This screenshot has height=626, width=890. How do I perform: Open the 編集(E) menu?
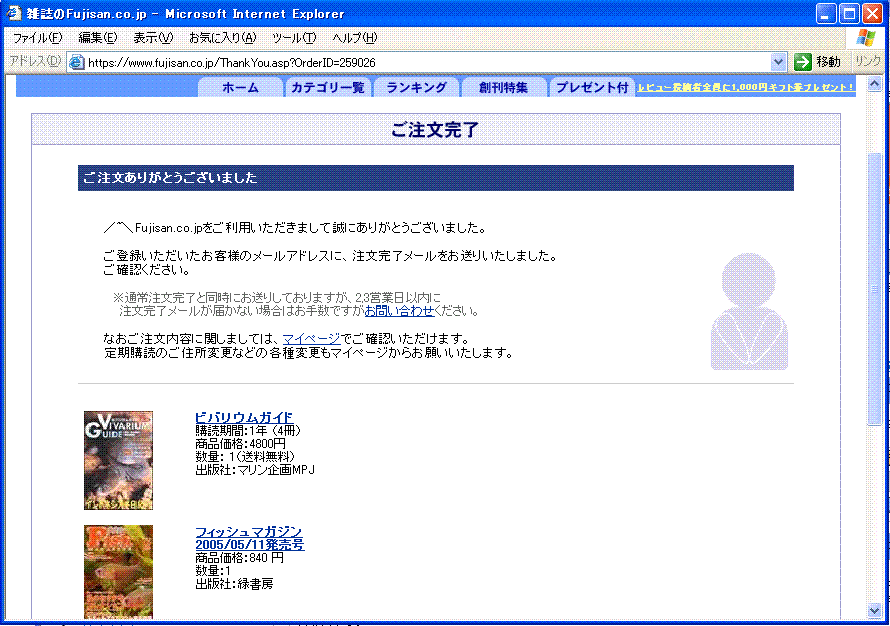tap(97, 38)
